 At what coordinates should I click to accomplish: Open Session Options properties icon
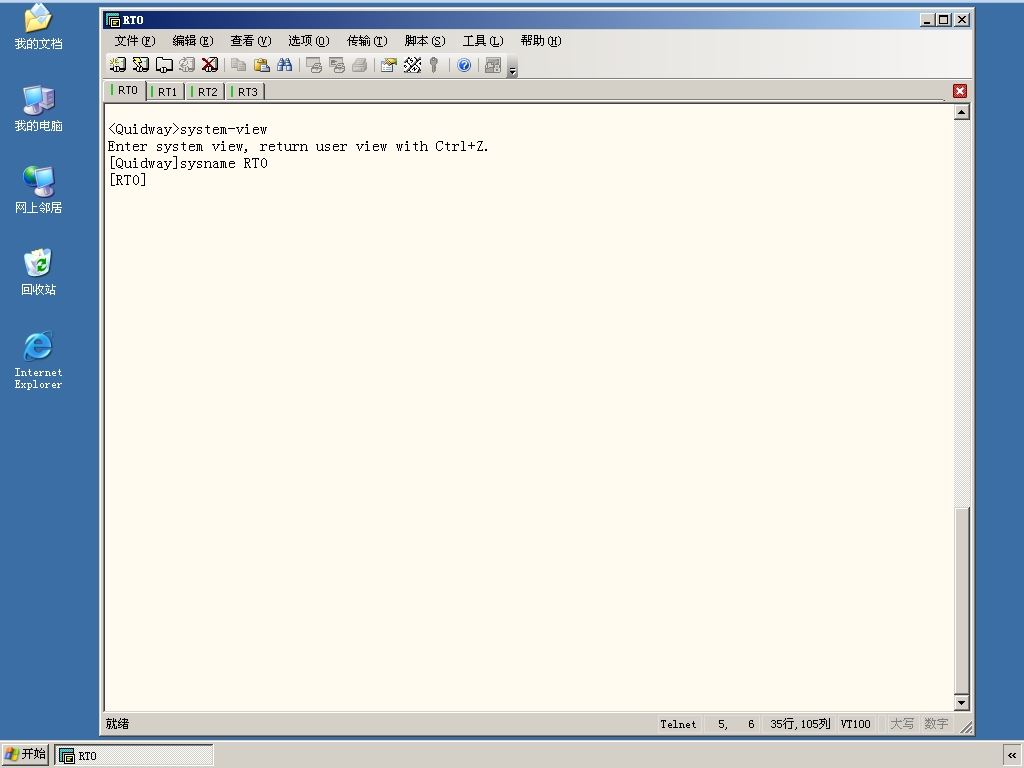click(389, 65)
